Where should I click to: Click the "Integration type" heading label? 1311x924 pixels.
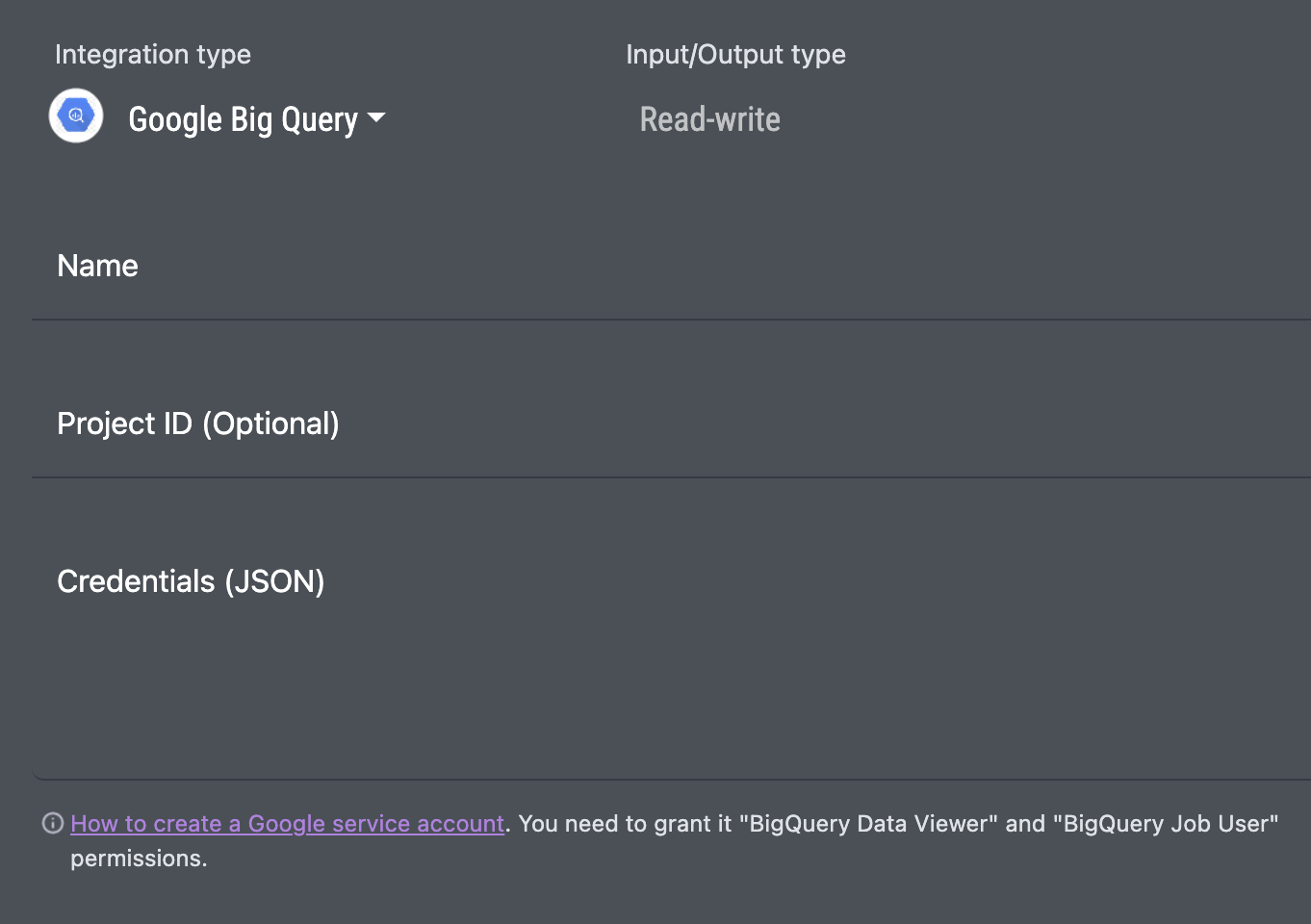pyautogui.click(x=152, y=55)
